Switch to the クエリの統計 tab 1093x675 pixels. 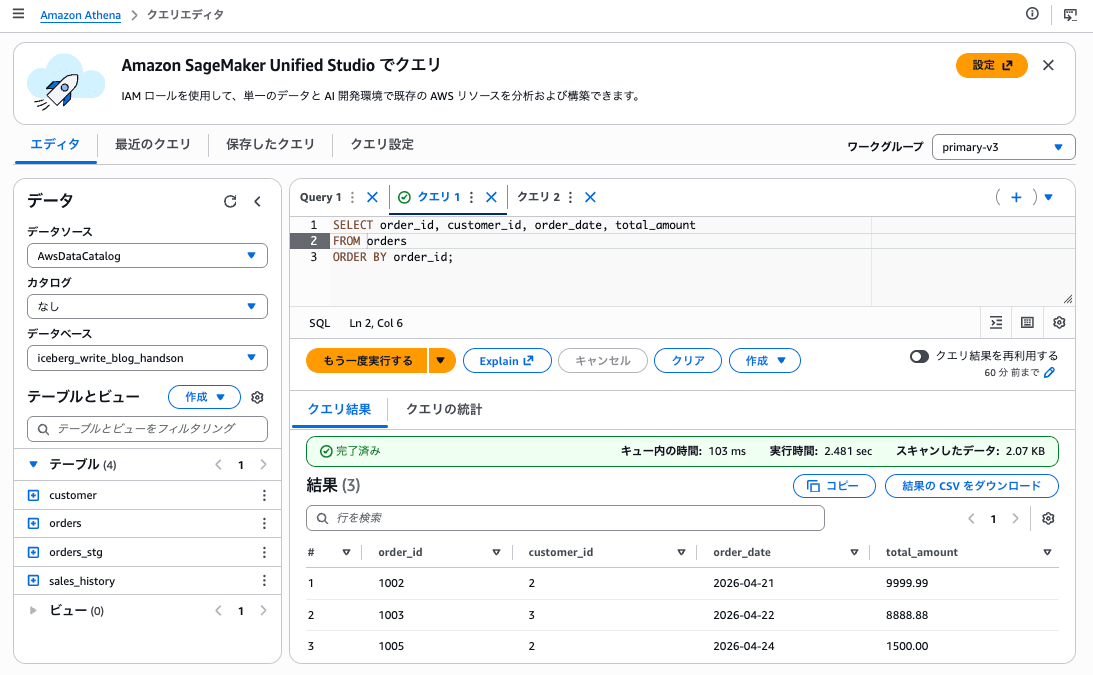click(443, 408)
